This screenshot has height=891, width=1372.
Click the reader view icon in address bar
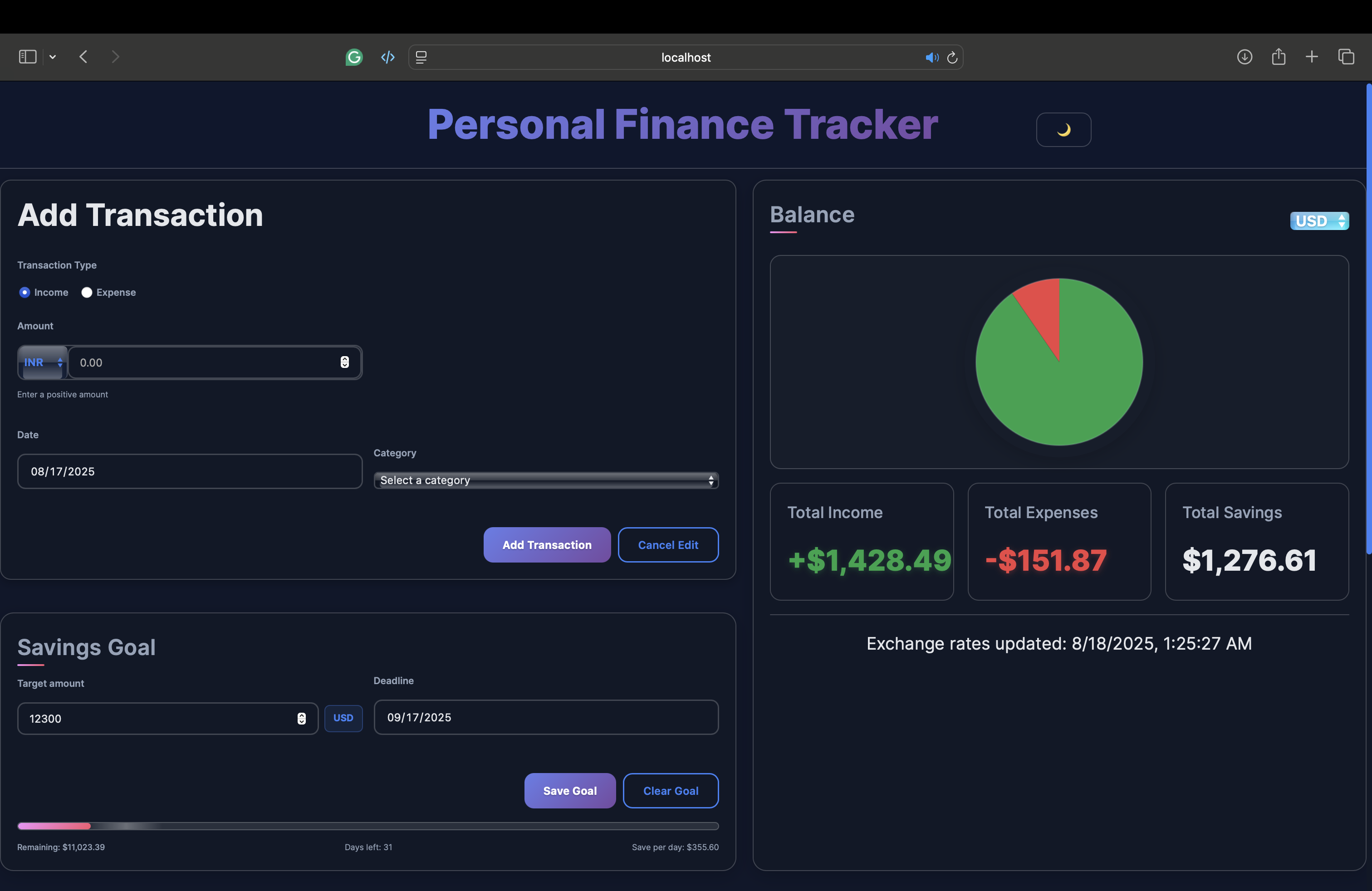pos(421,57)
